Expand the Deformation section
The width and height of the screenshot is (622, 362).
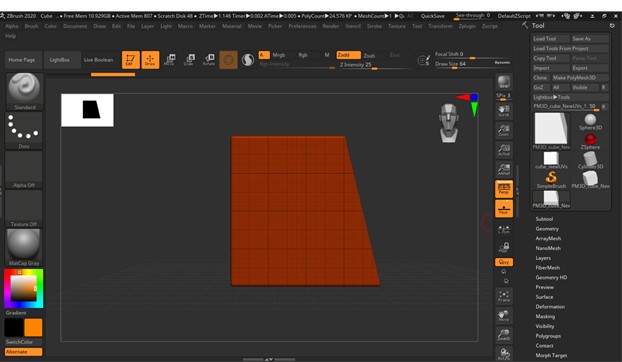550,306
